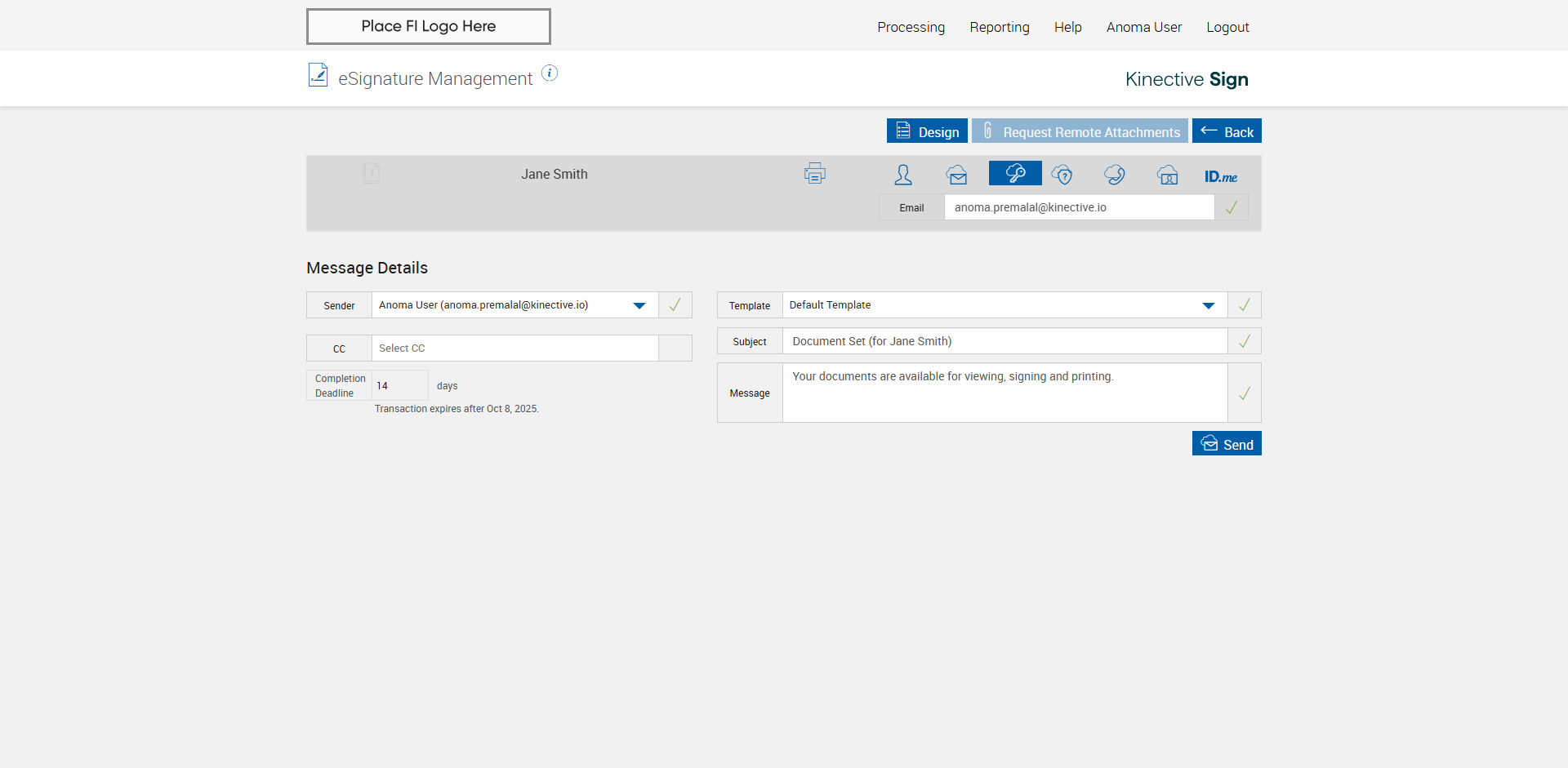Screen dimensions: 1568x768
Task: Open the Help menu
Action: pos(1068,27)
